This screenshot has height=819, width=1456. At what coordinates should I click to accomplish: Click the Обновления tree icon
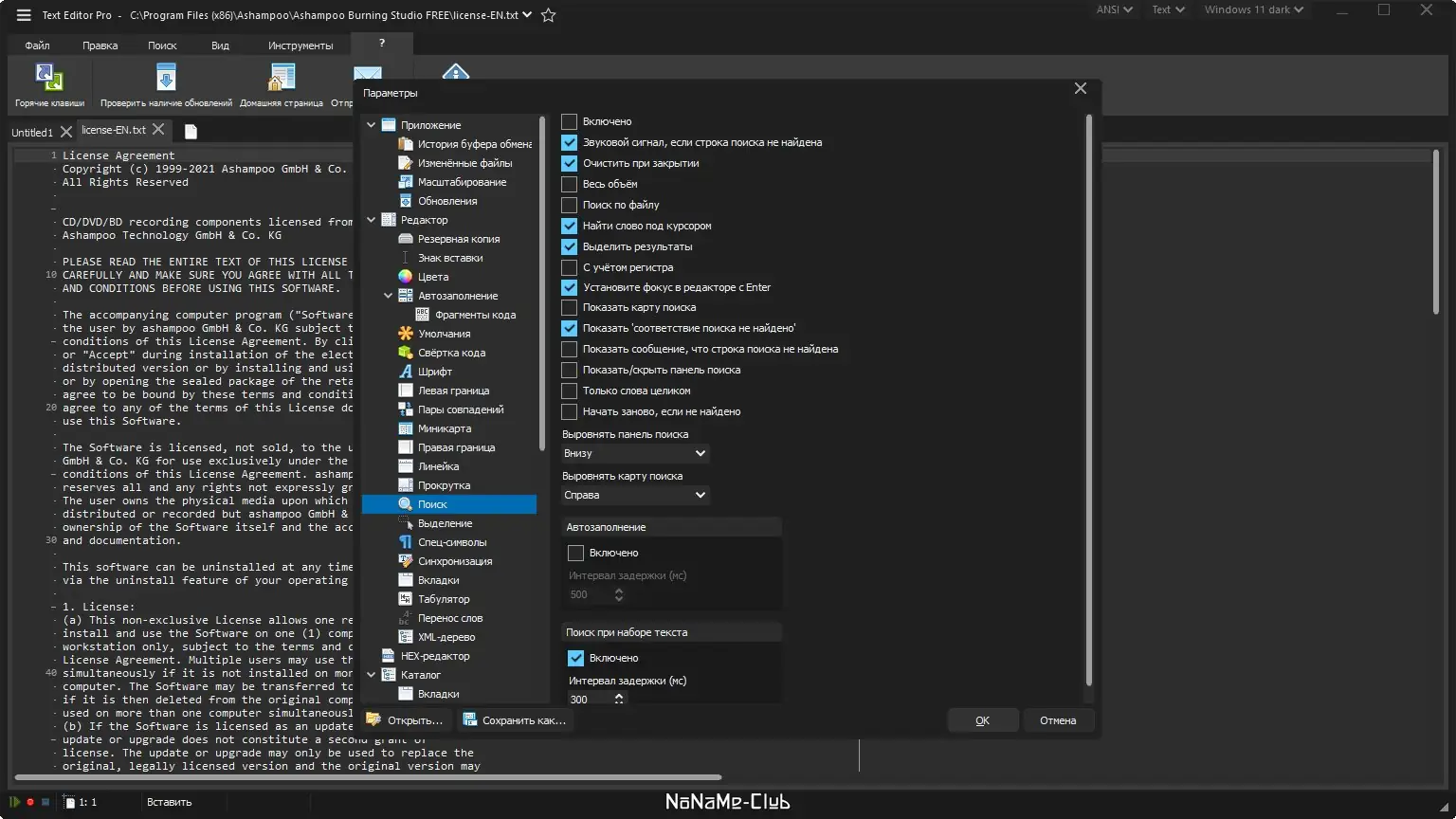(406, 201)
